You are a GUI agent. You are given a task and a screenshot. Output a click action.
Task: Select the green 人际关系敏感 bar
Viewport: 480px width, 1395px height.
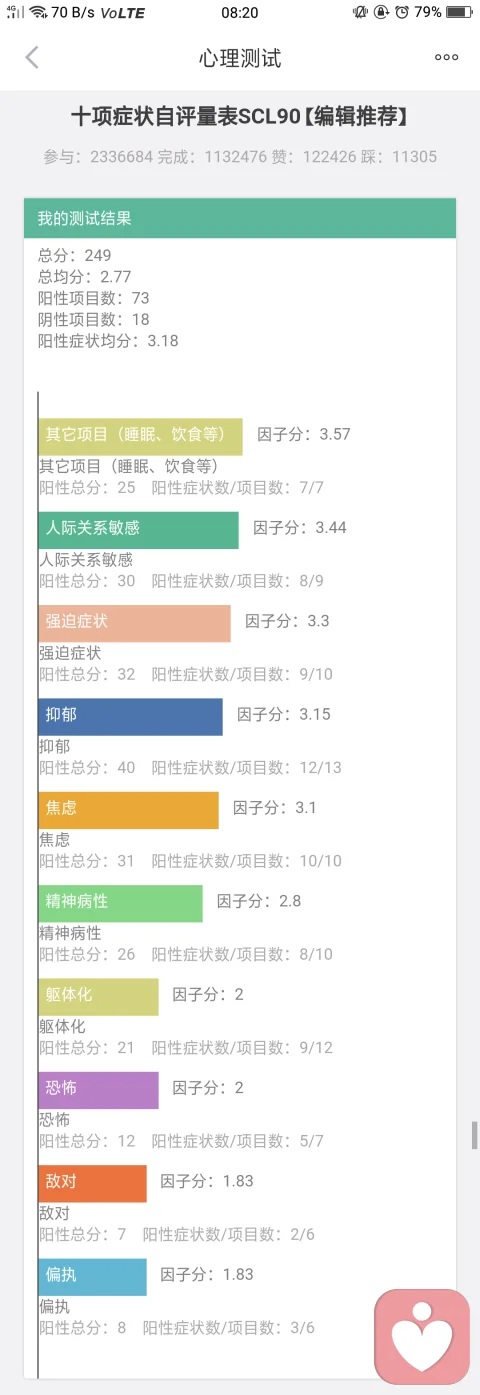point(139,530)
